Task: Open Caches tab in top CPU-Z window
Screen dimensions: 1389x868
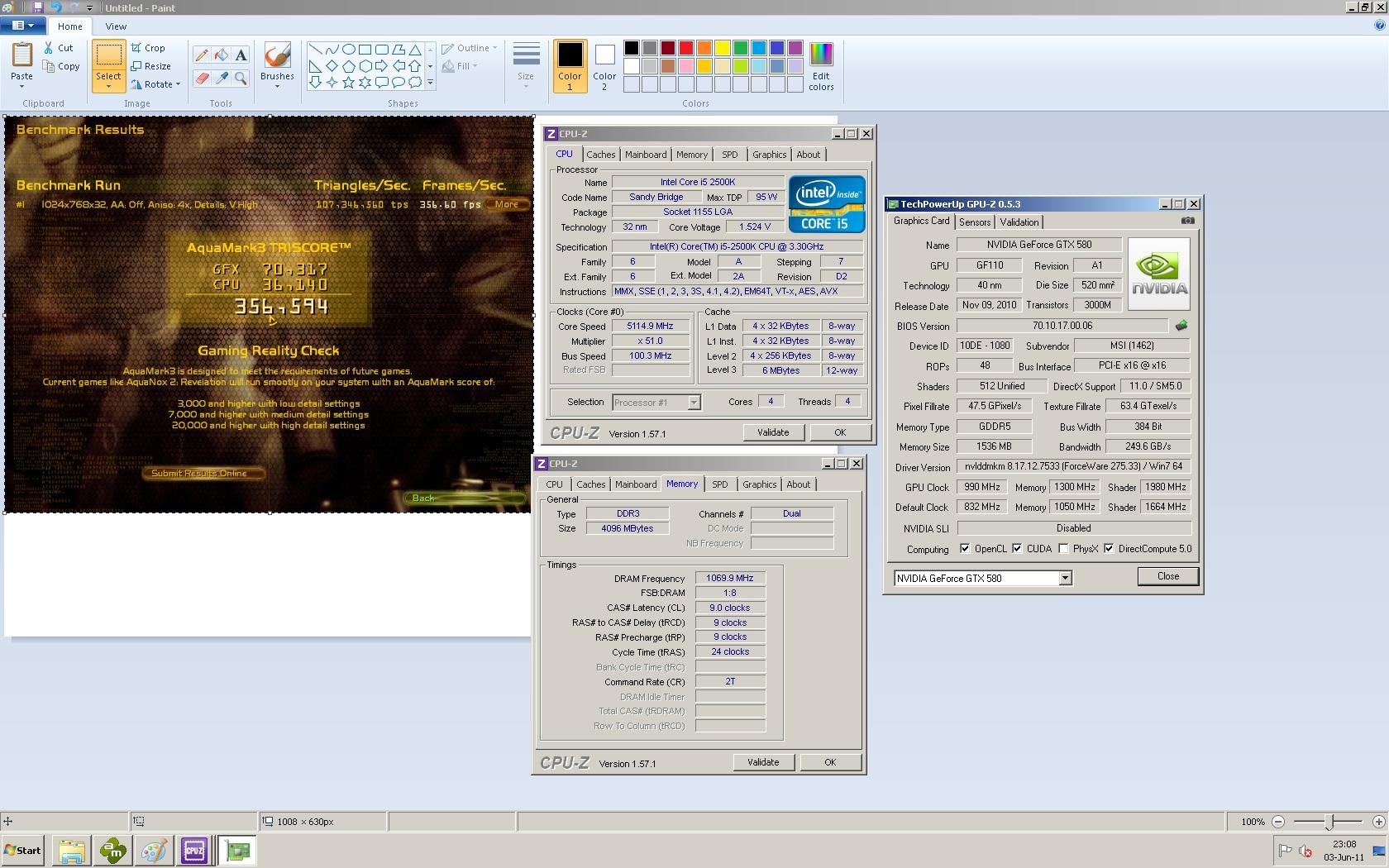Action: pos(601,155)
